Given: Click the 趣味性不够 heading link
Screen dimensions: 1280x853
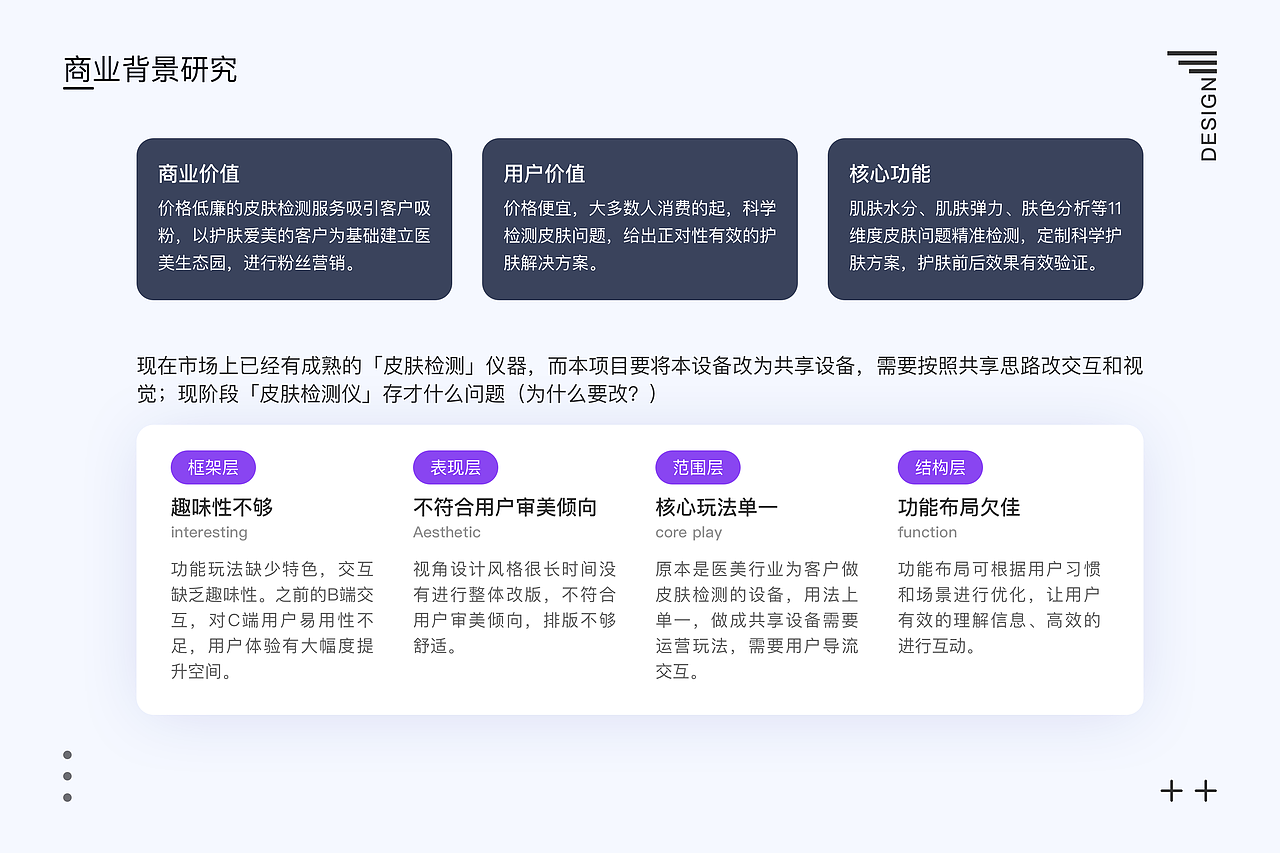Looking at the screenshot, I should (222, 507).
